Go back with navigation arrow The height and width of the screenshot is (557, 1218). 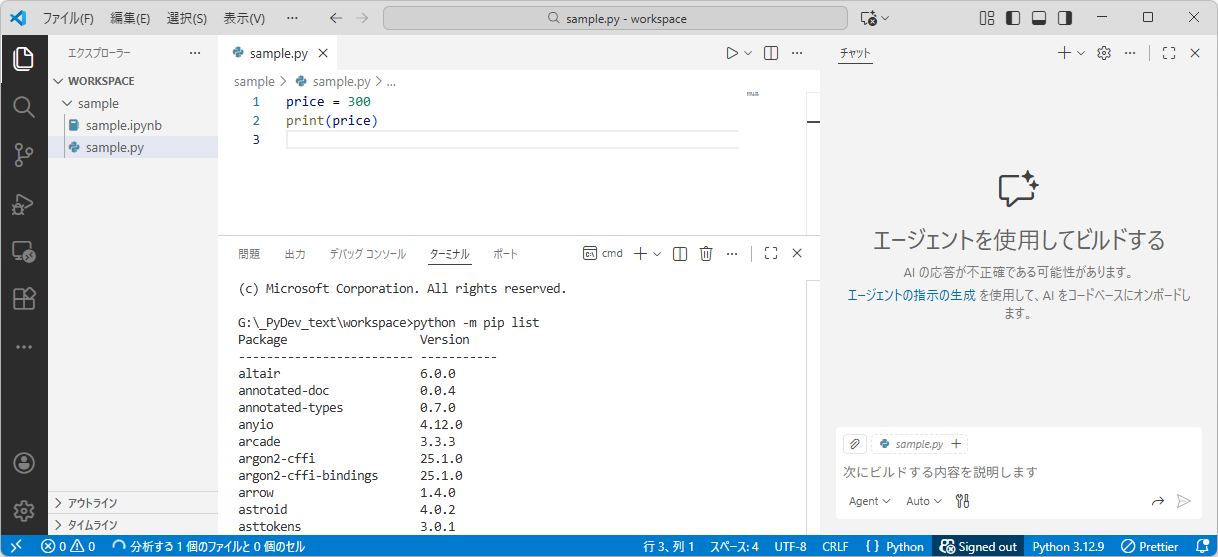point(336,18)
